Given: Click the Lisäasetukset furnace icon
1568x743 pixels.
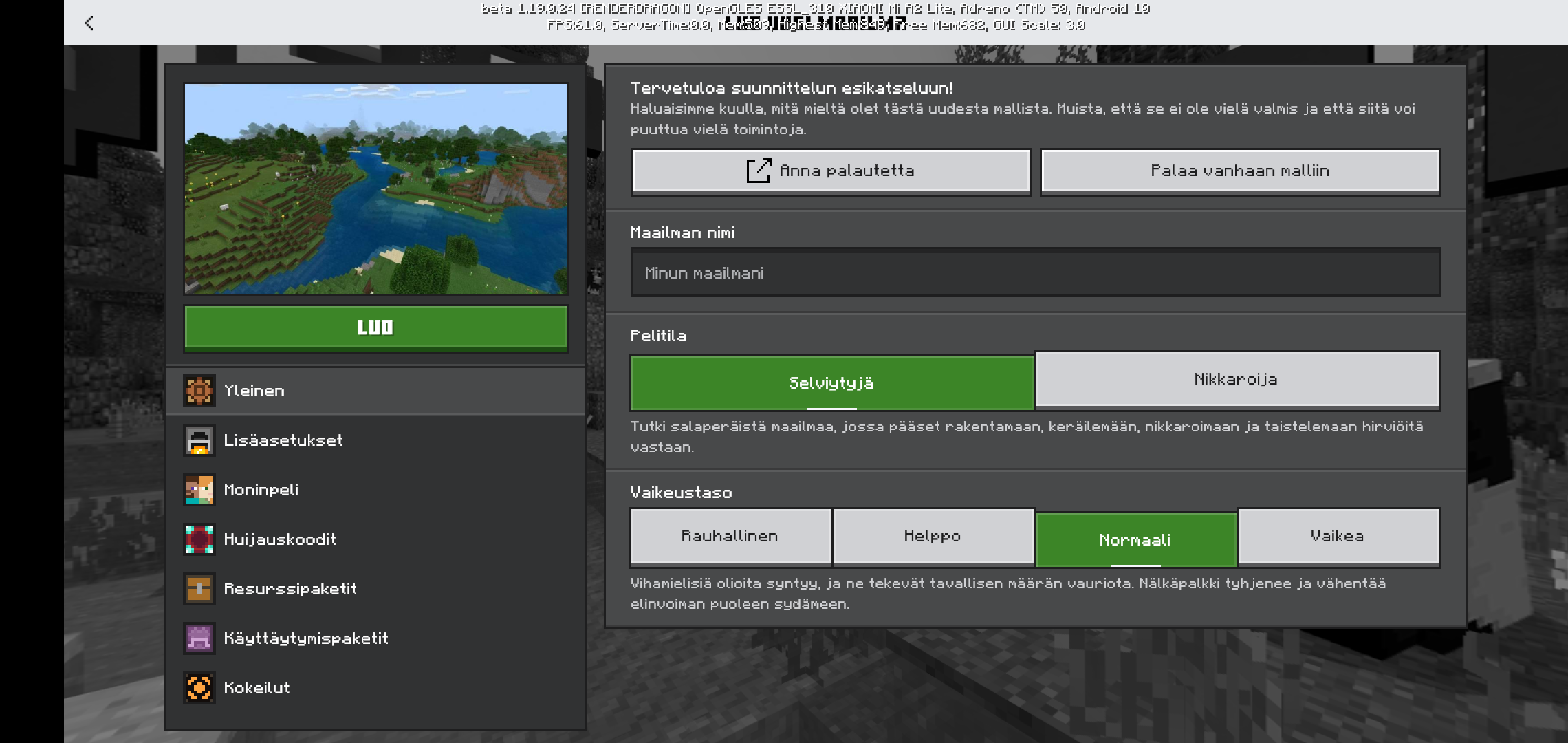Looking at the screenshot, I should (199, 440).
